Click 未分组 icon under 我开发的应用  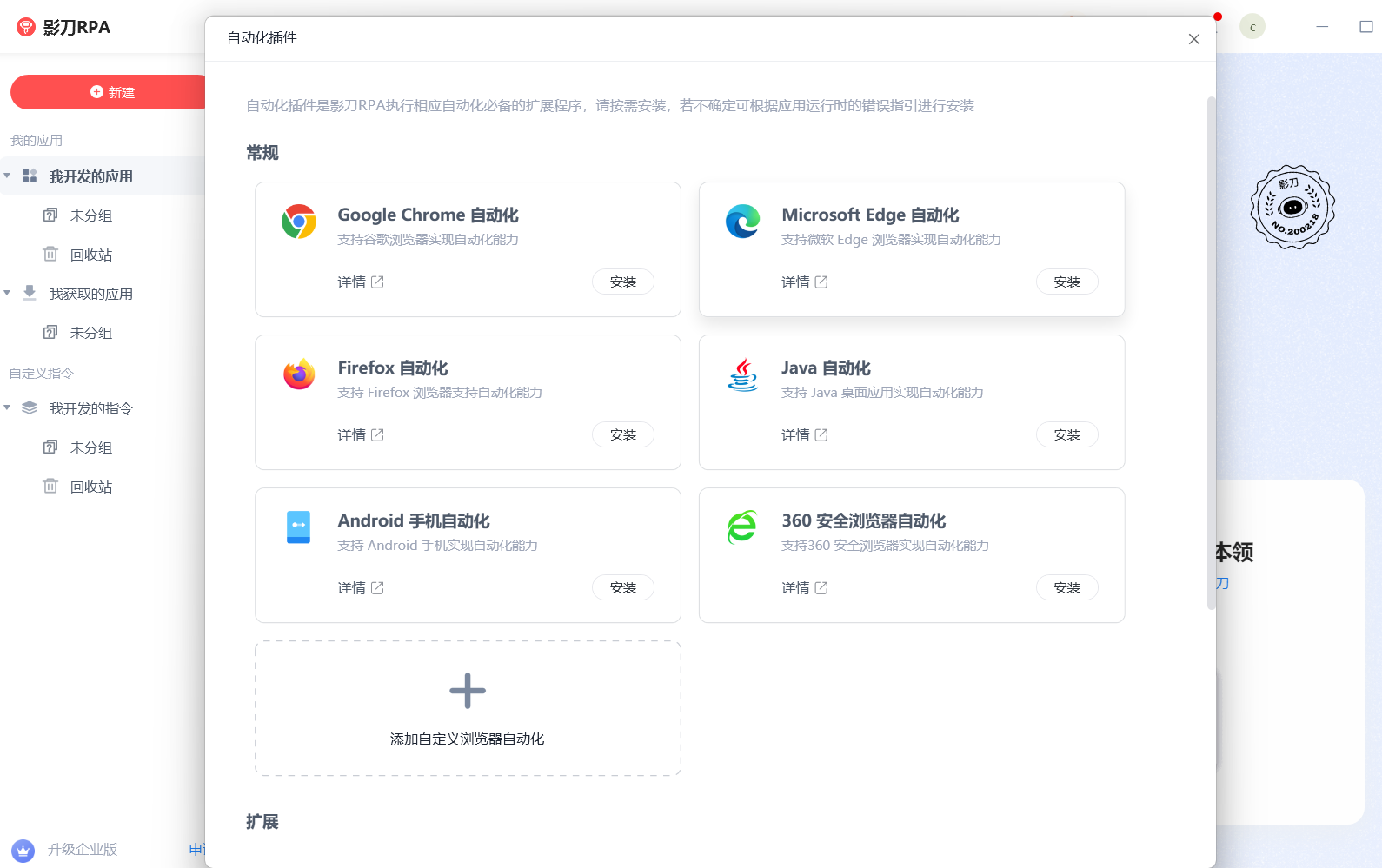tap(50, 215)
